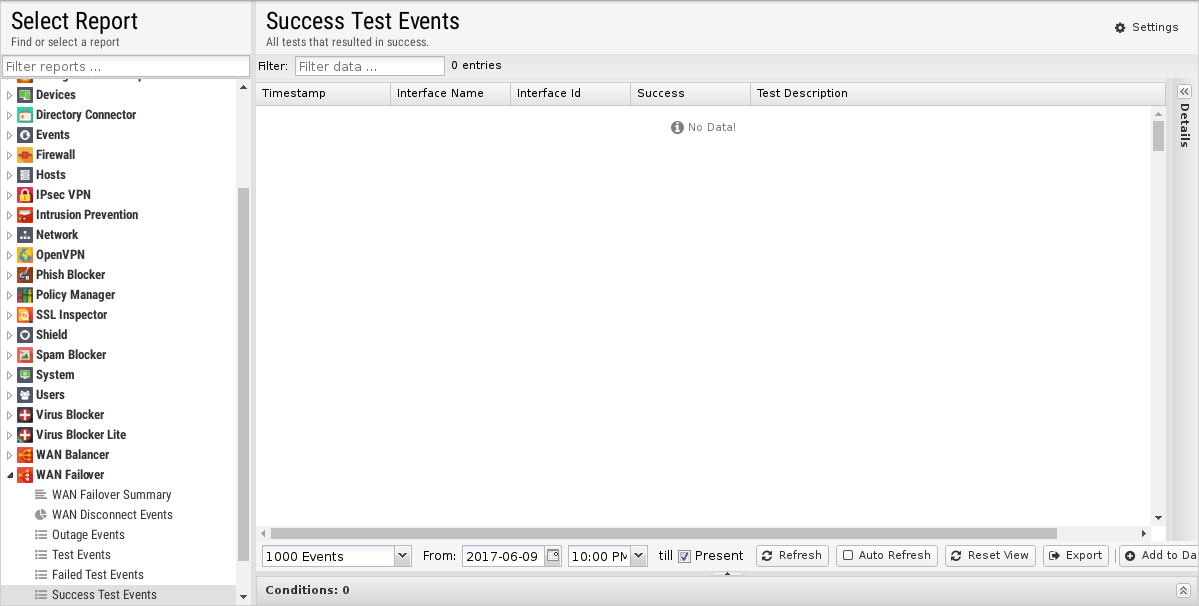Screen dimensions: 1199x606
Task: Expand the Devices tree node
Action: 9,95
